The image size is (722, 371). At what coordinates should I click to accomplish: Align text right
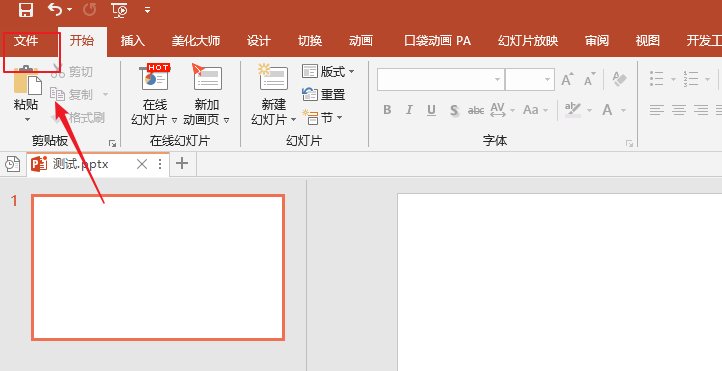(701, 110)
